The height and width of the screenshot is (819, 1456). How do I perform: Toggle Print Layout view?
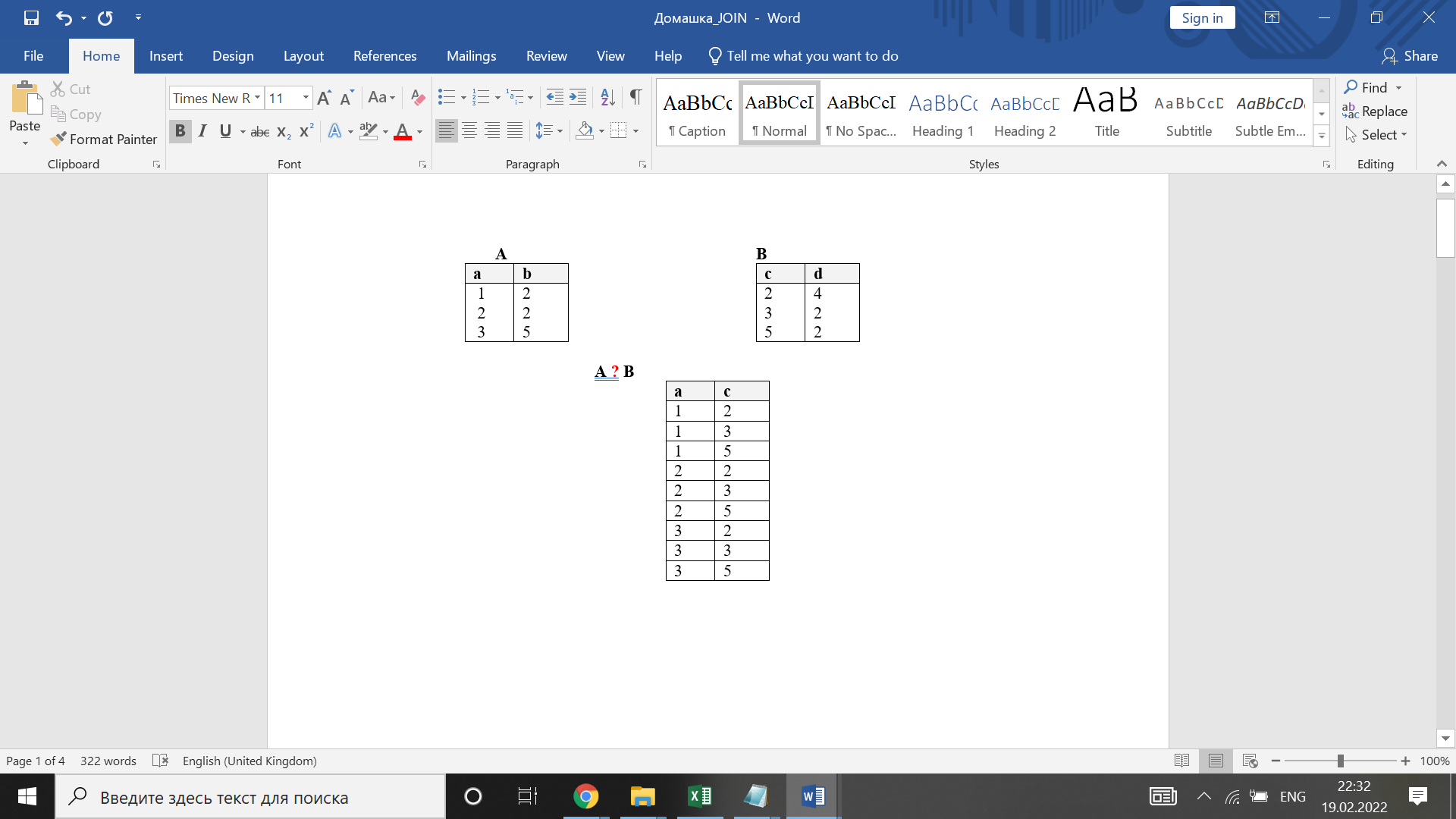tap(1216, 761)
